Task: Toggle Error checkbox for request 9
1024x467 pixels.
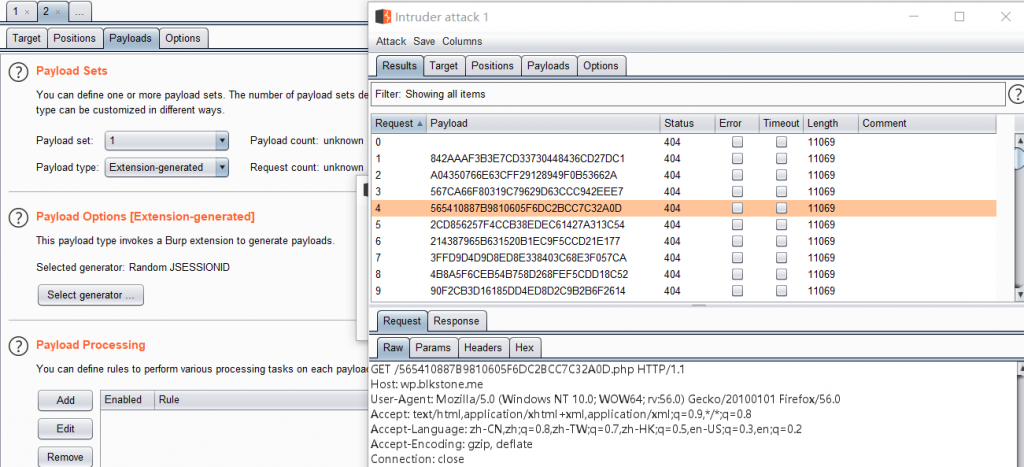Action: click(737, 291)
